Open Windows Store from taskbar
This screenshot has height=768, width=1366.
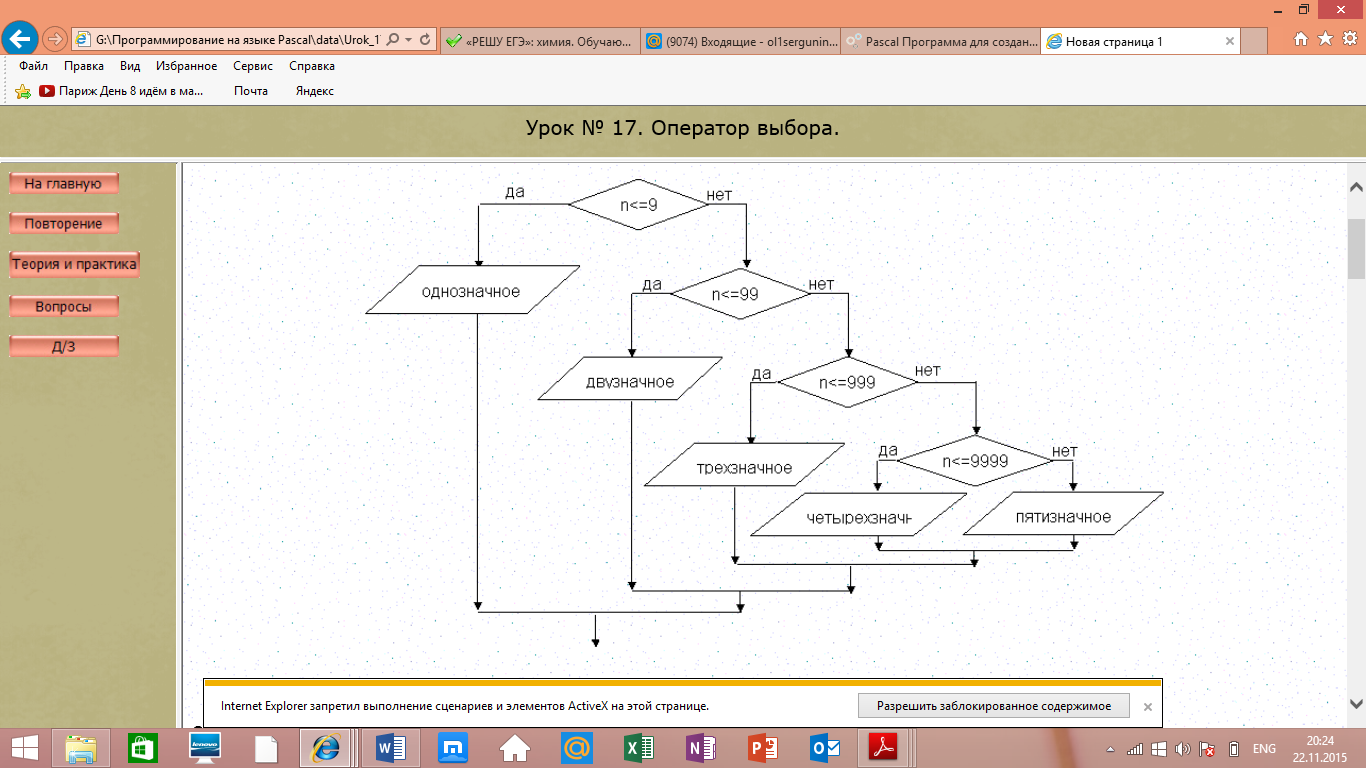click(143, 747)
